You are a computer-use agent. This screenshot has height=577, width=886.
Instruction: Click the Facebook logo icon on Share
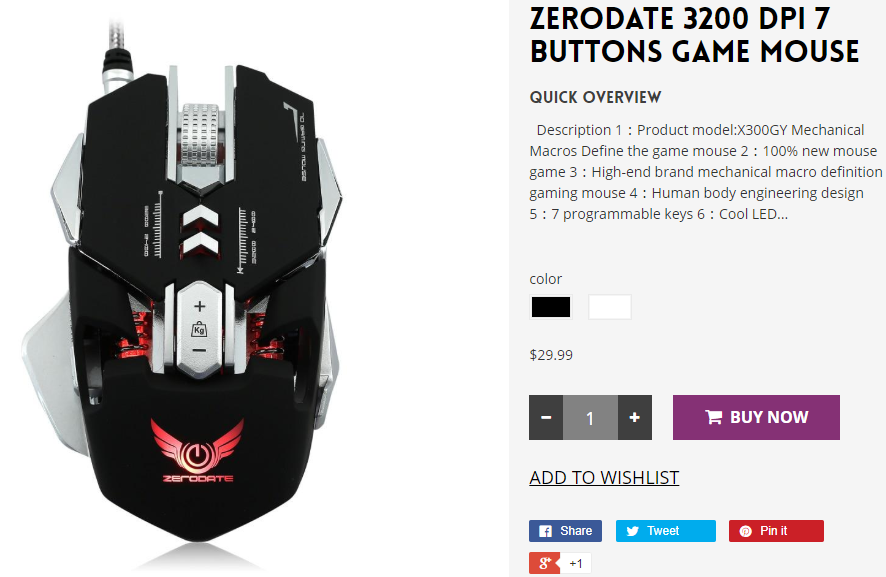point(545,531)
